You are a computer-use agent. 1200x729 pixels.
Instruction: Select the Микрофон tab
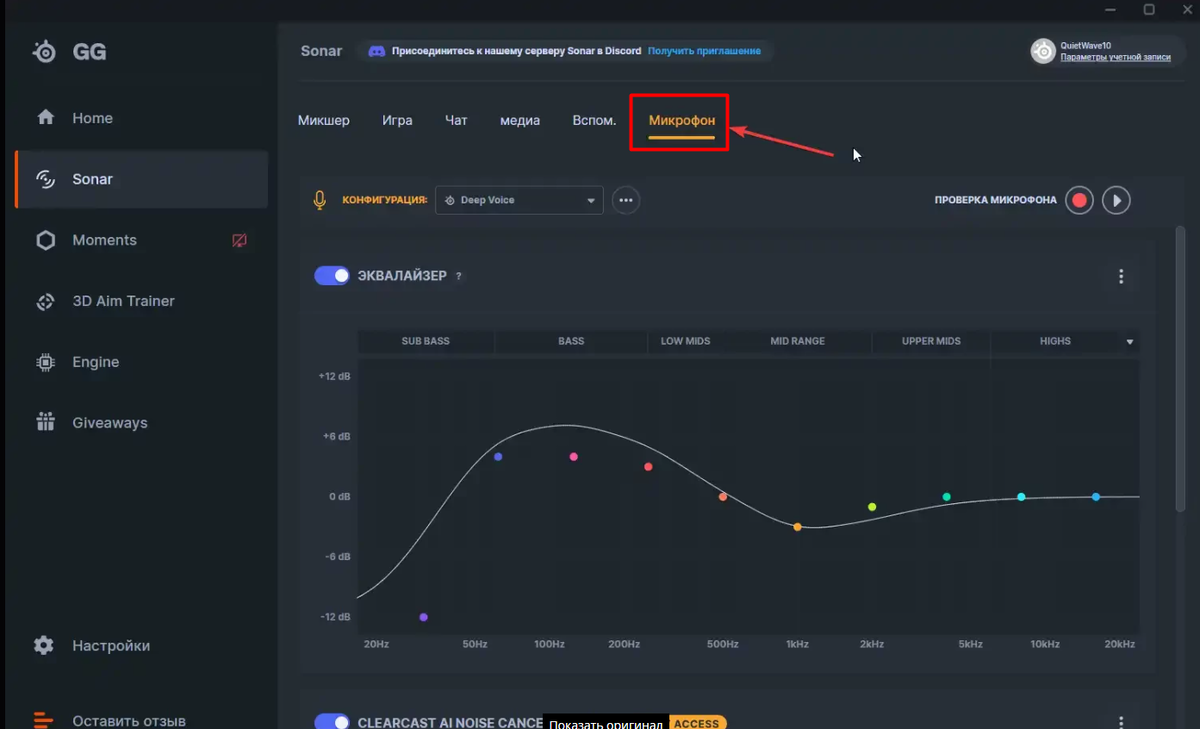[682, 121]
